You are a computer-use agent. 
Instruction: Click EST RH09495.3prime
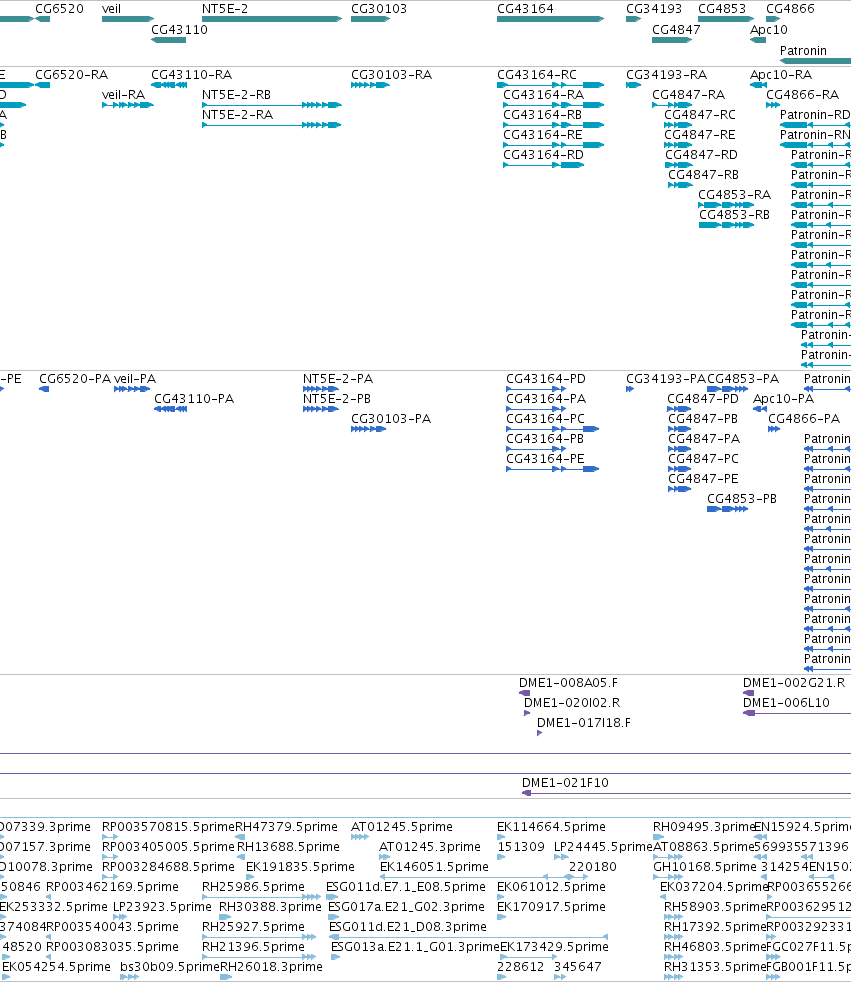(x=659, y=837)
